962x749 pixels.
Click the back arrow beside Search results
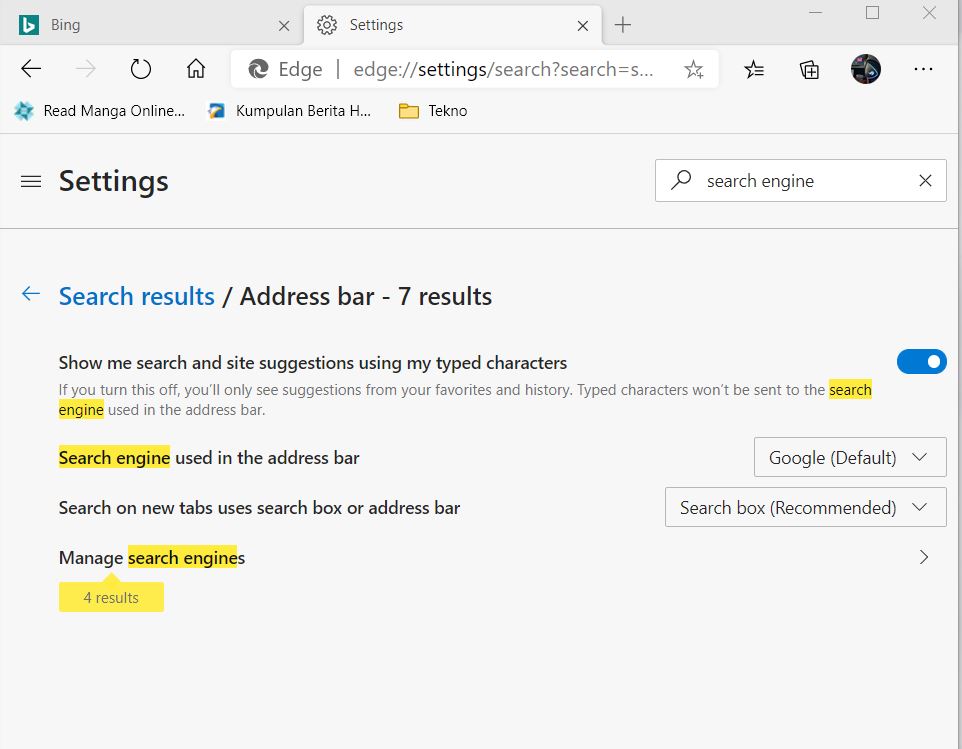[30, 294]
